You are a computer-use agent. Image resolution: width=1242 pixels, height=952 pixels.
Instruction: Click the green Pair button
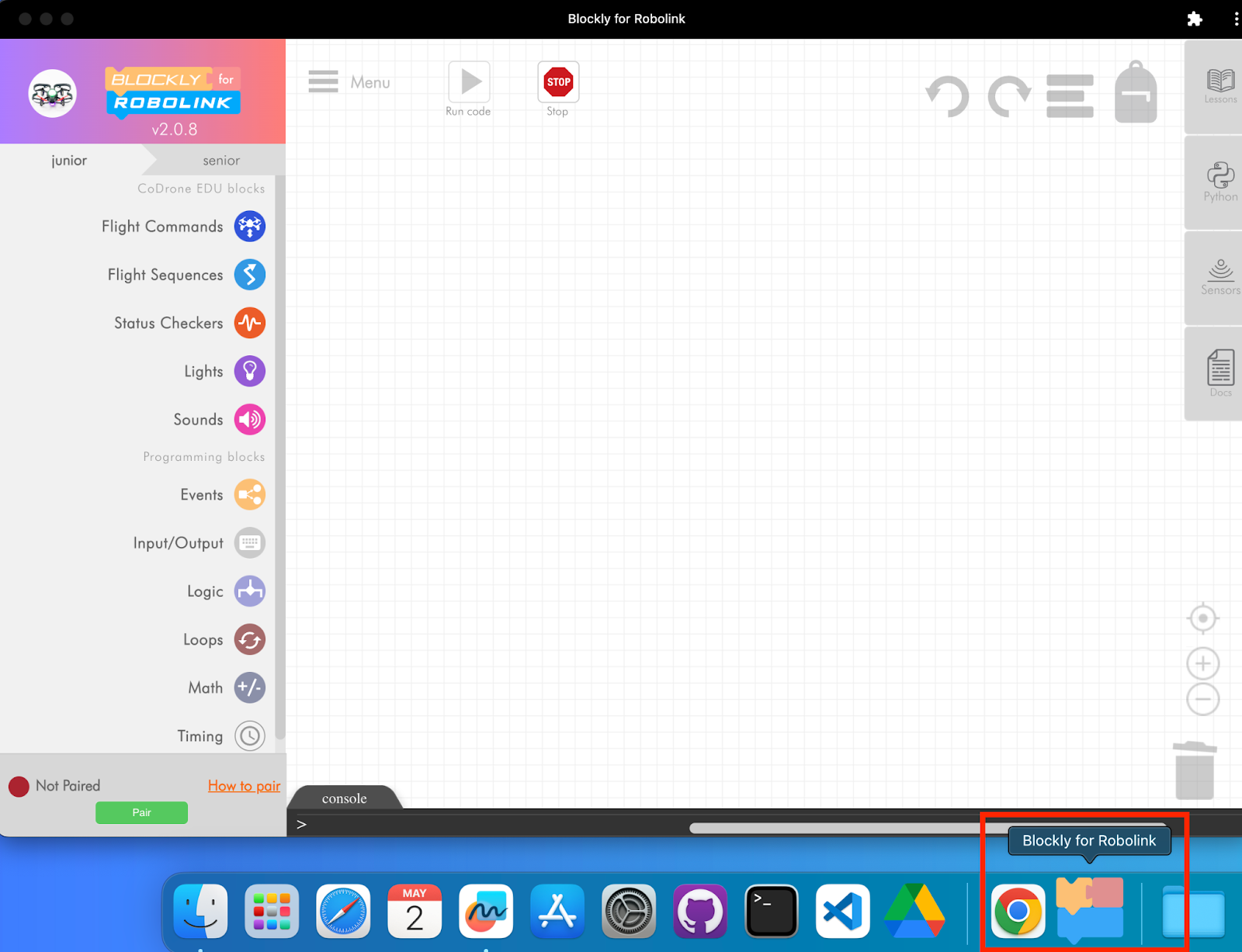pos(141,812)
